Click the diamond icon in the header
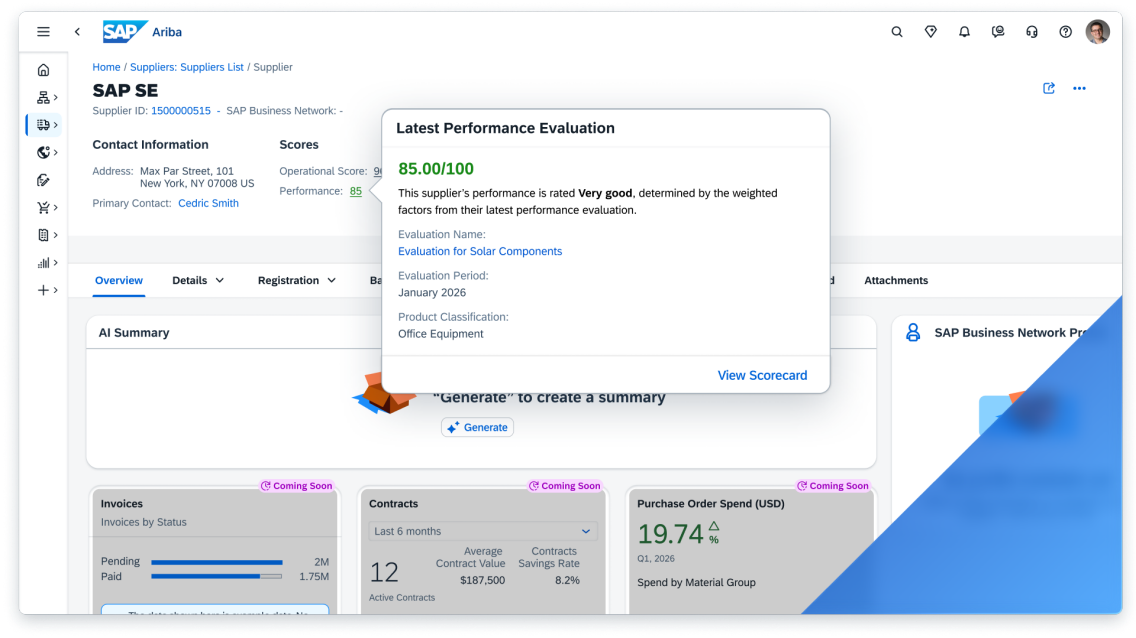Viewport: 1136px width, 638px height. (x=931, y=32)
